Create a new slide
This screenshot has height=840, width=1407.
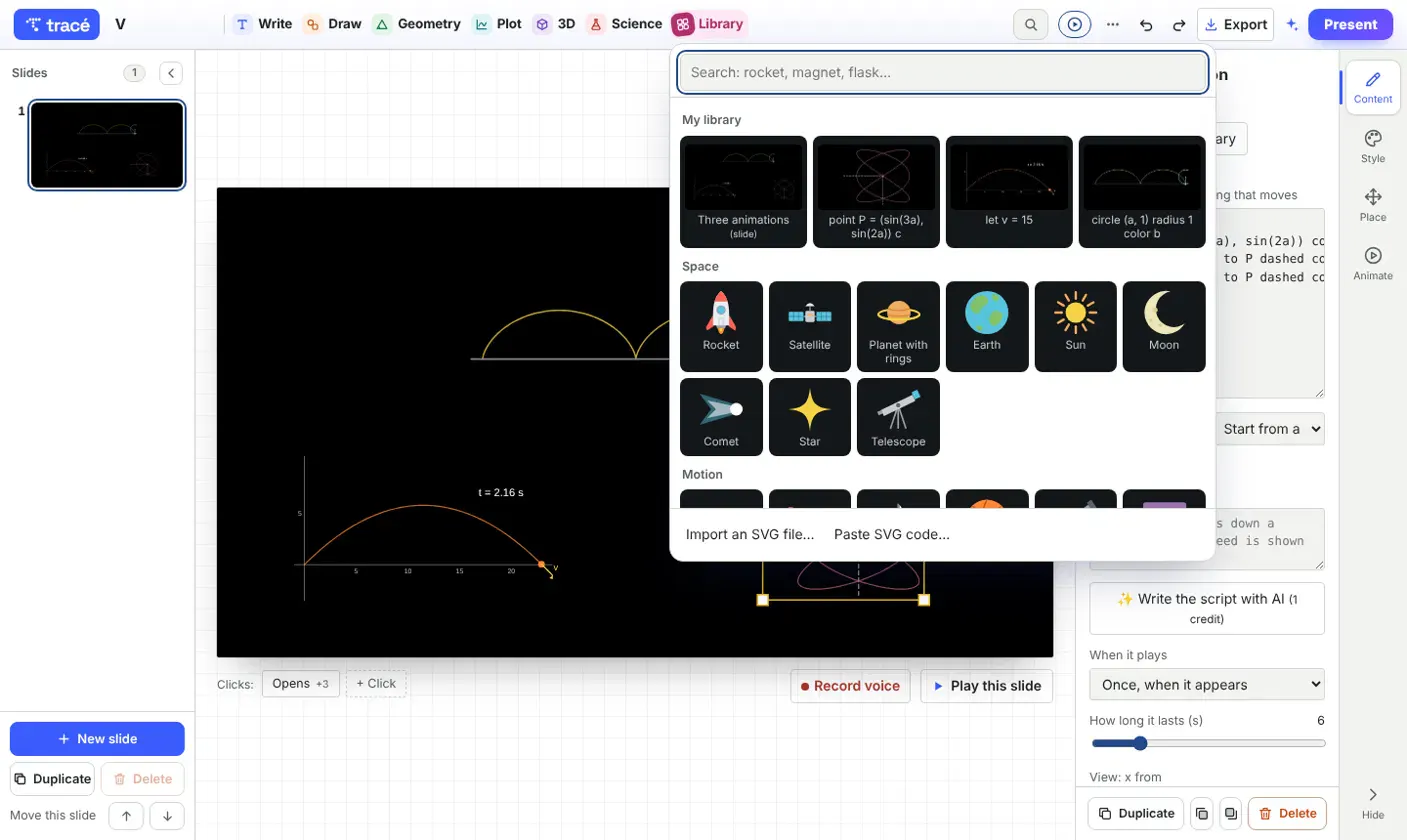(97, 739)
